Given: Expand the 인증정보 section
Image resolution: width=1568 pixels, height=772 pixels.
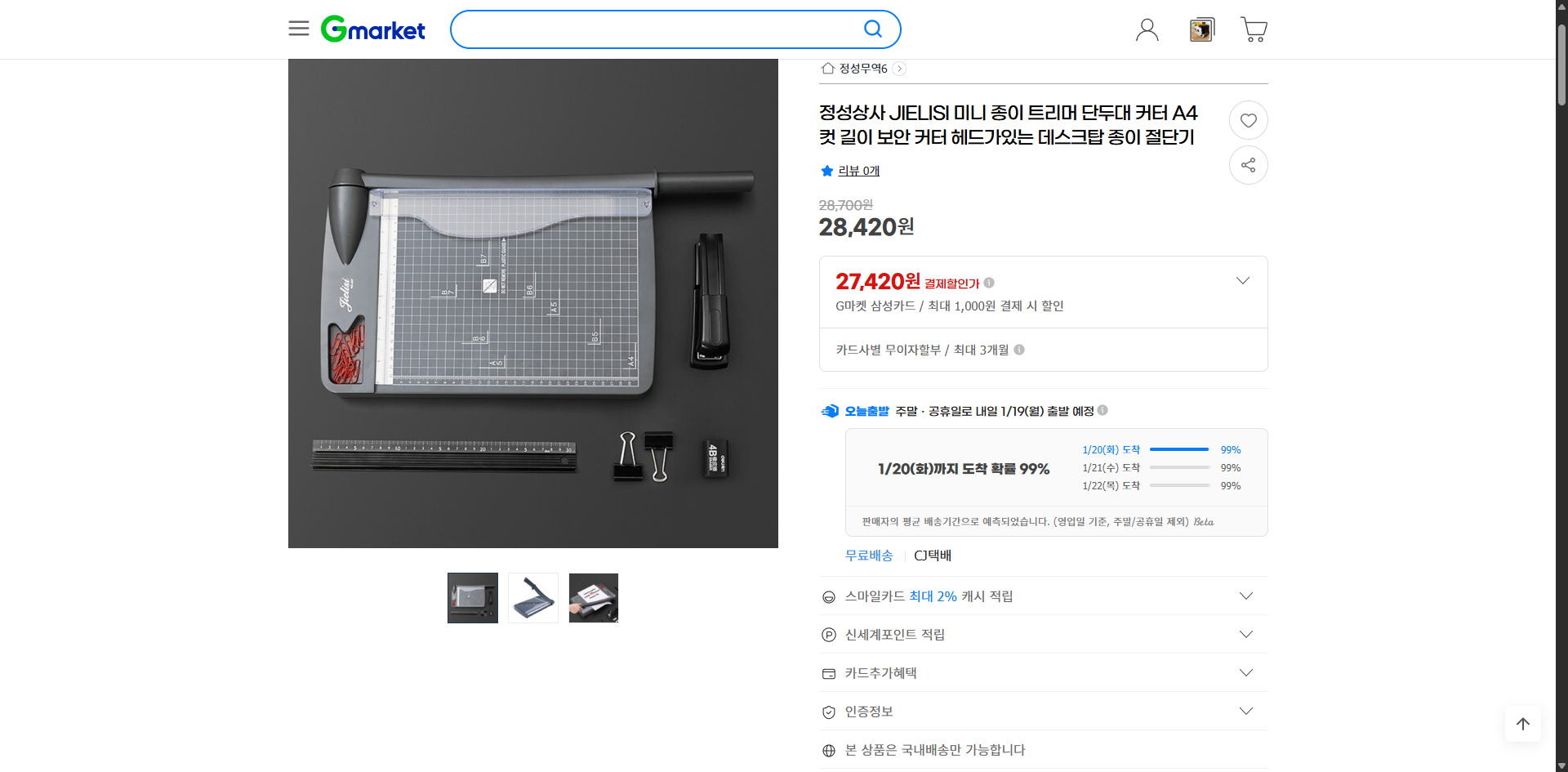Looking at the screenshot, I should pos(1245,711).
